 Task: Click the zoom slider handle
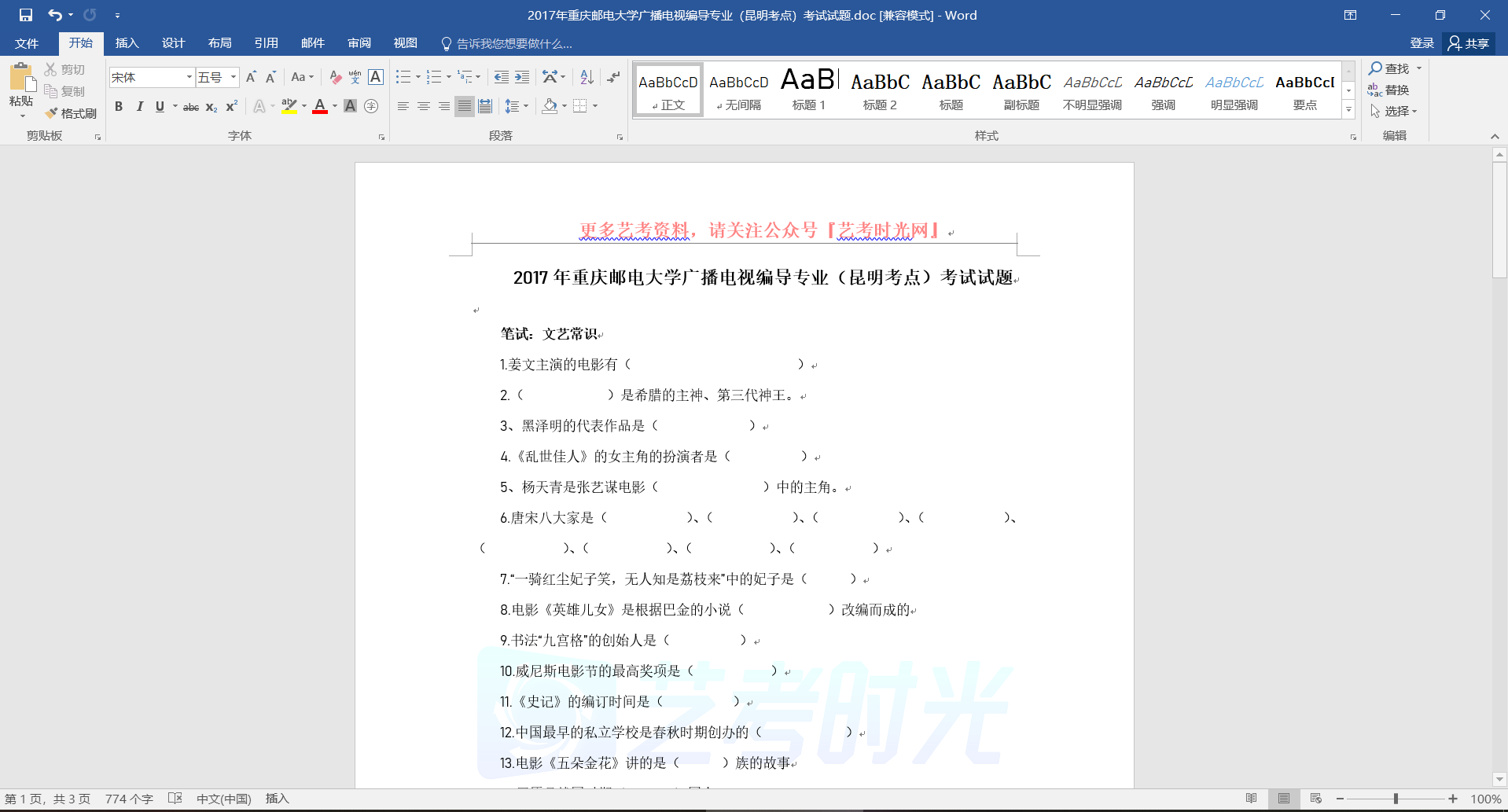1396,799
